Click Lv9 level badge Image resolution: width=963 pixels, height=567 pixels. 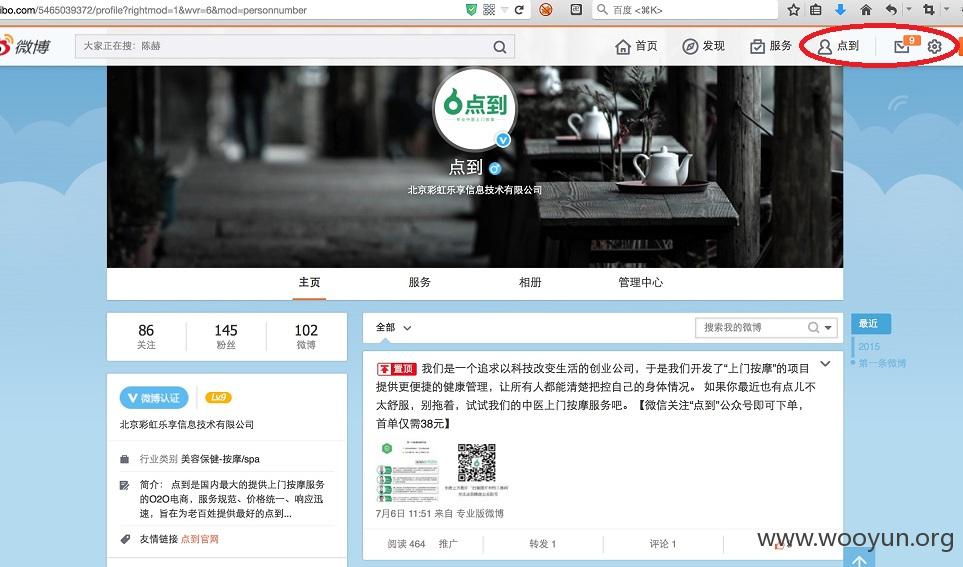pyautogui.click(x=218, y=397)
